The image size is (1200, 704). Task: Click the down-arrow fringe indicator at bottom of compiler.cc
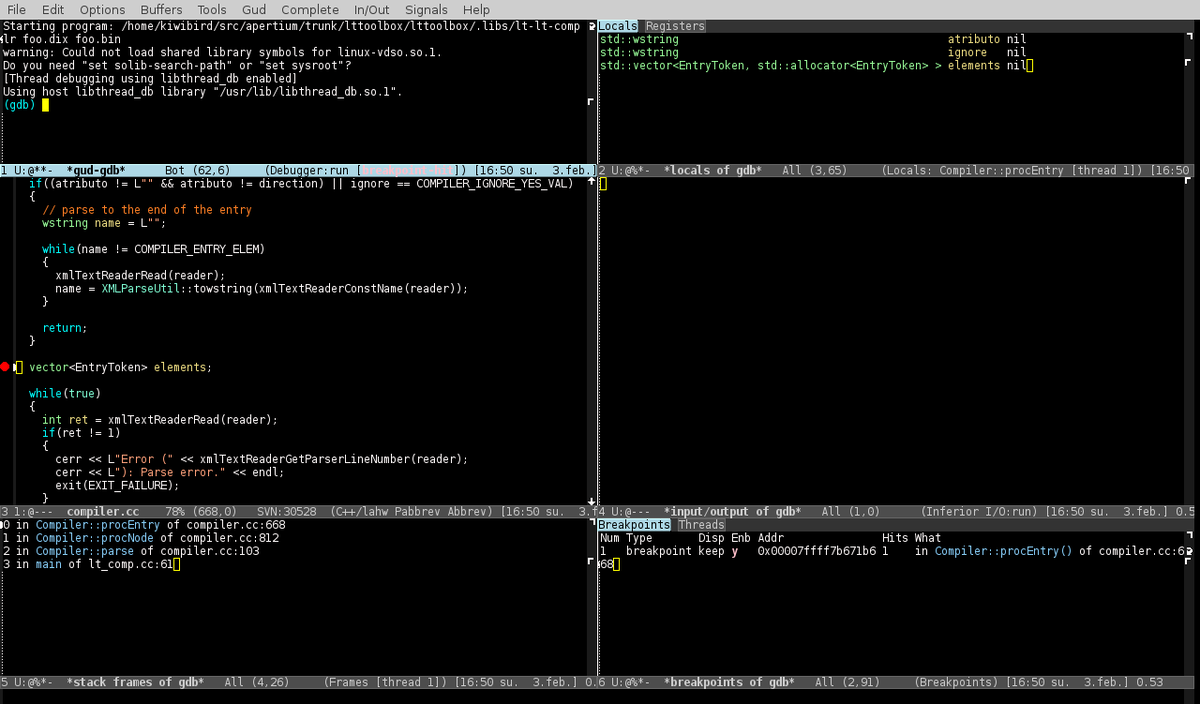click(x=591, y=500)
